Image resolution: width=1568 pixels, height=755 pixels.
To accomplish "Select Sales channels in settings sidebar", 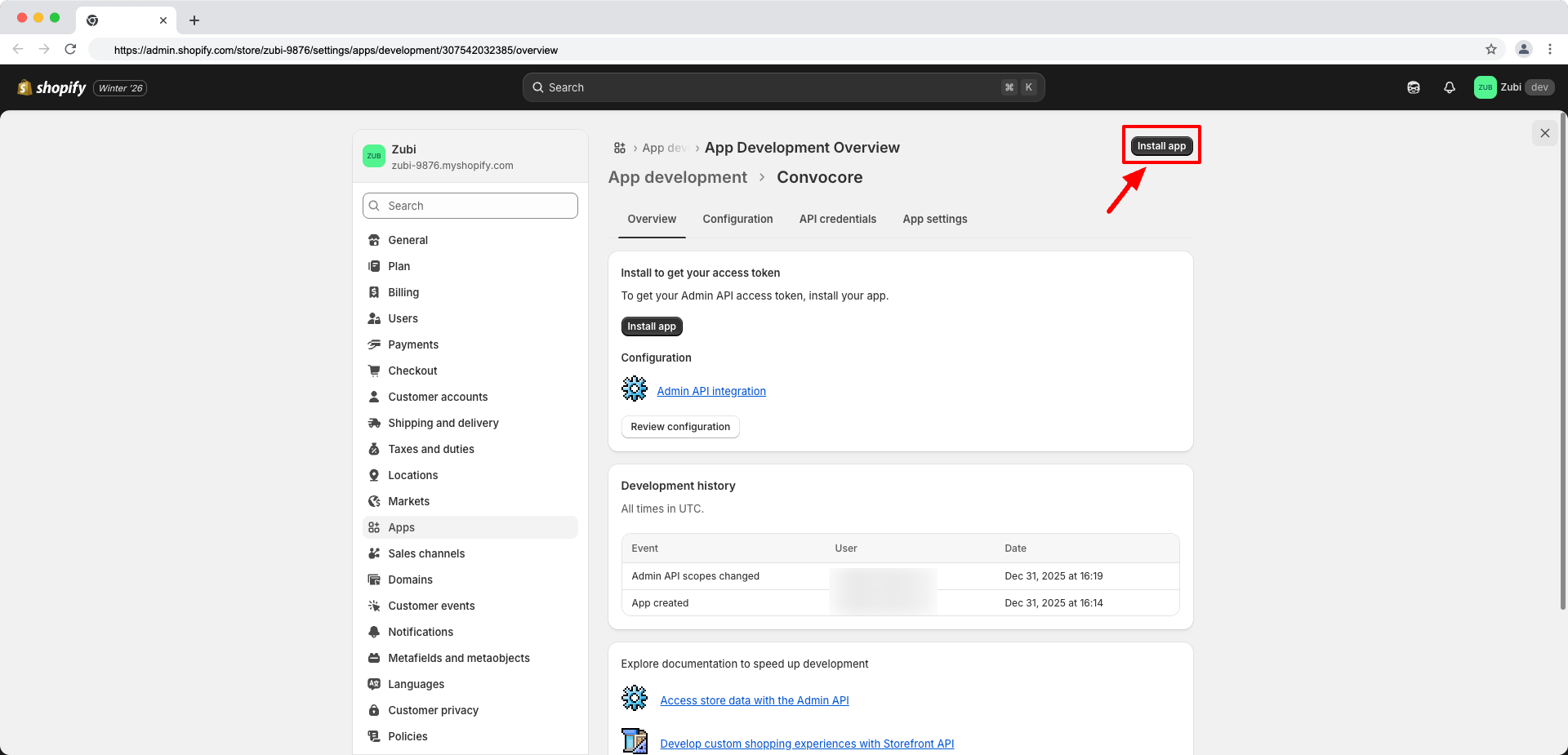I will (470, 553).
